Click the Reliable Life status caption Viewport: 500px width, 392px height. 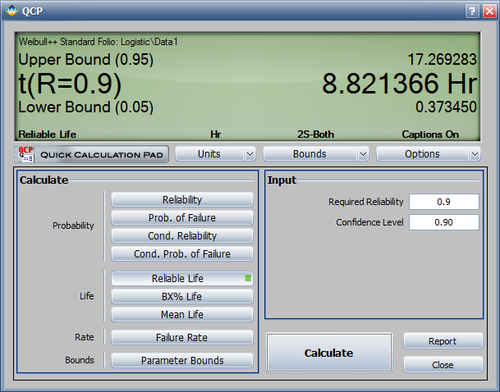pyautogui.click(x=47, y=134)
